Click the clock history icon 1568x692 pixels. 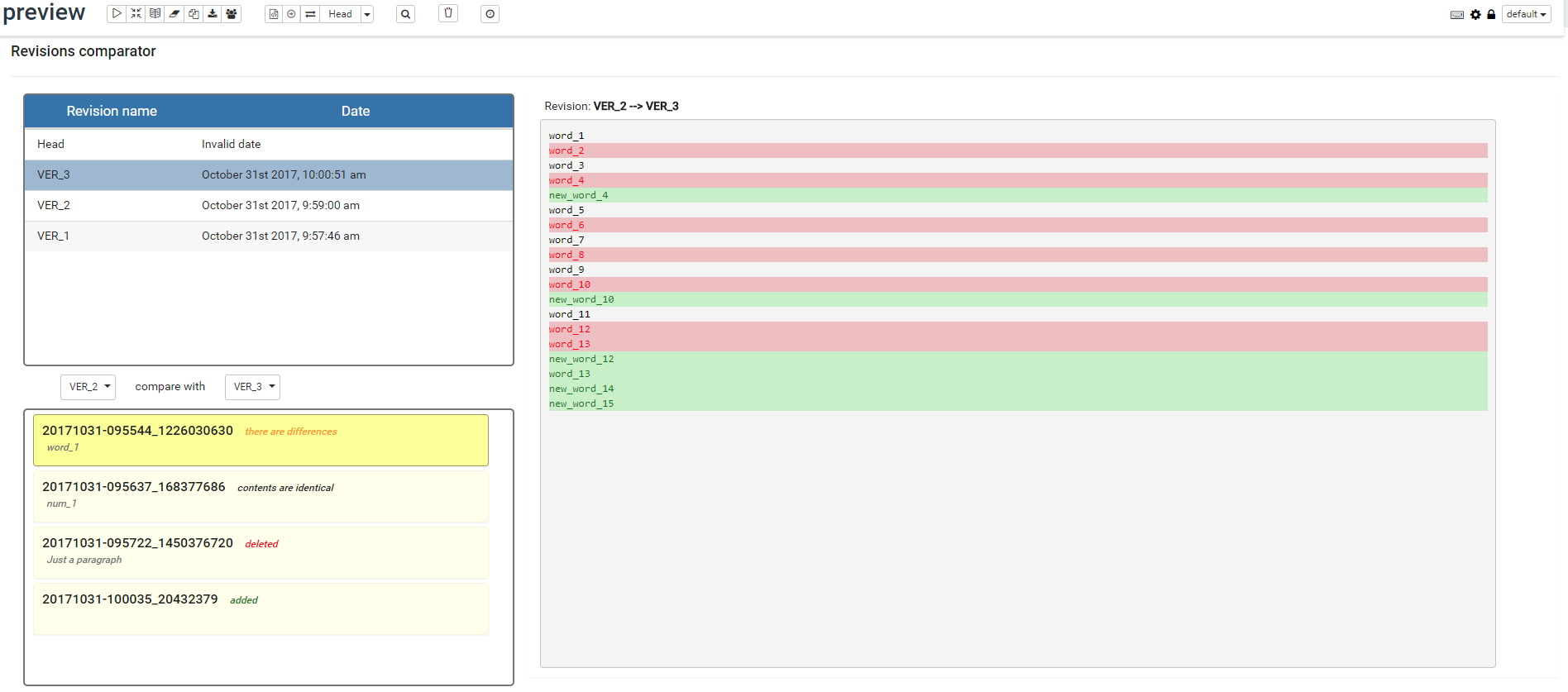(490, 14)
